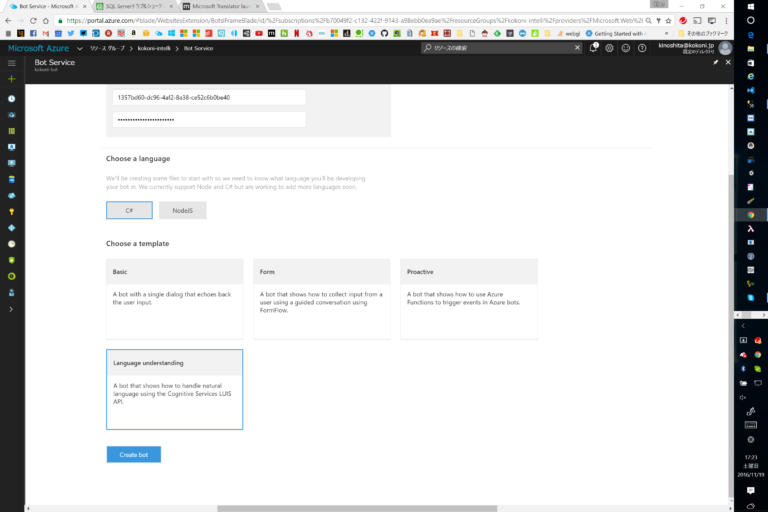Viewport: 768px width, 512px height.
Task: Open the feedback smiley icon
Action: point(625,48)
